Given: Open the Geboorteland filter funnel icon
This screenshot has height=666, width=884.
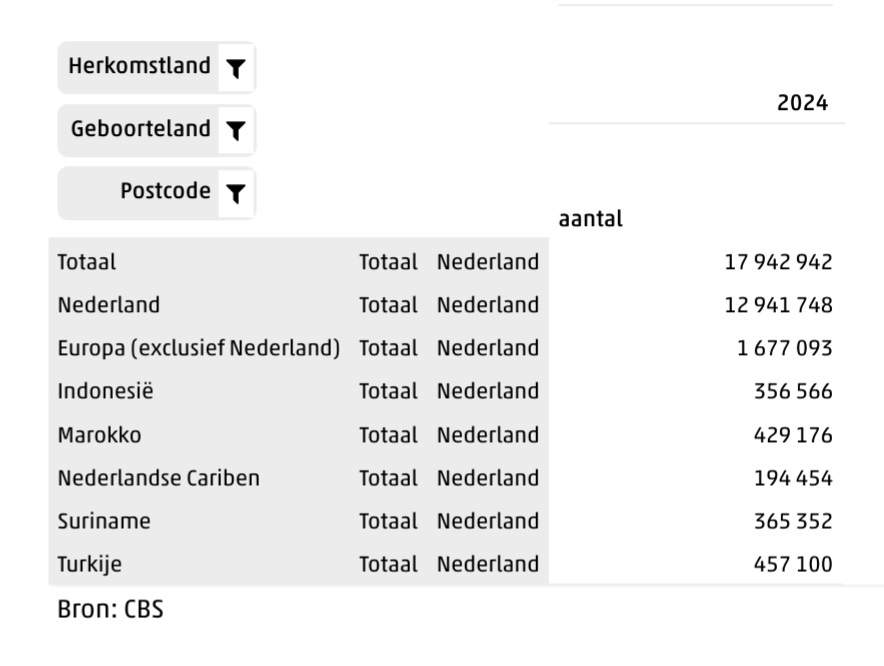Looking at the screenshot, I should [236, 130].
